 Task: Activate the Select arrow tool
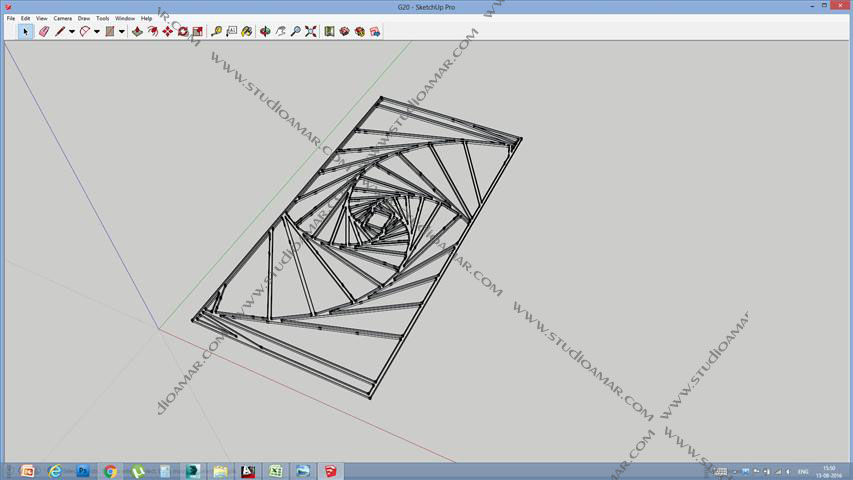[25, 32]
